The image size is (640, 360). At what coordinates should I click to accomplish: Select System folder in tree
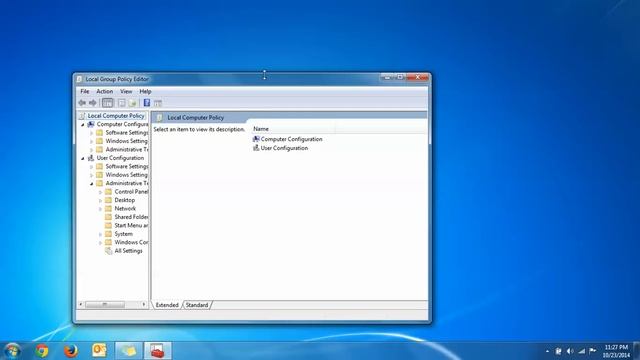tap(123, 234)
